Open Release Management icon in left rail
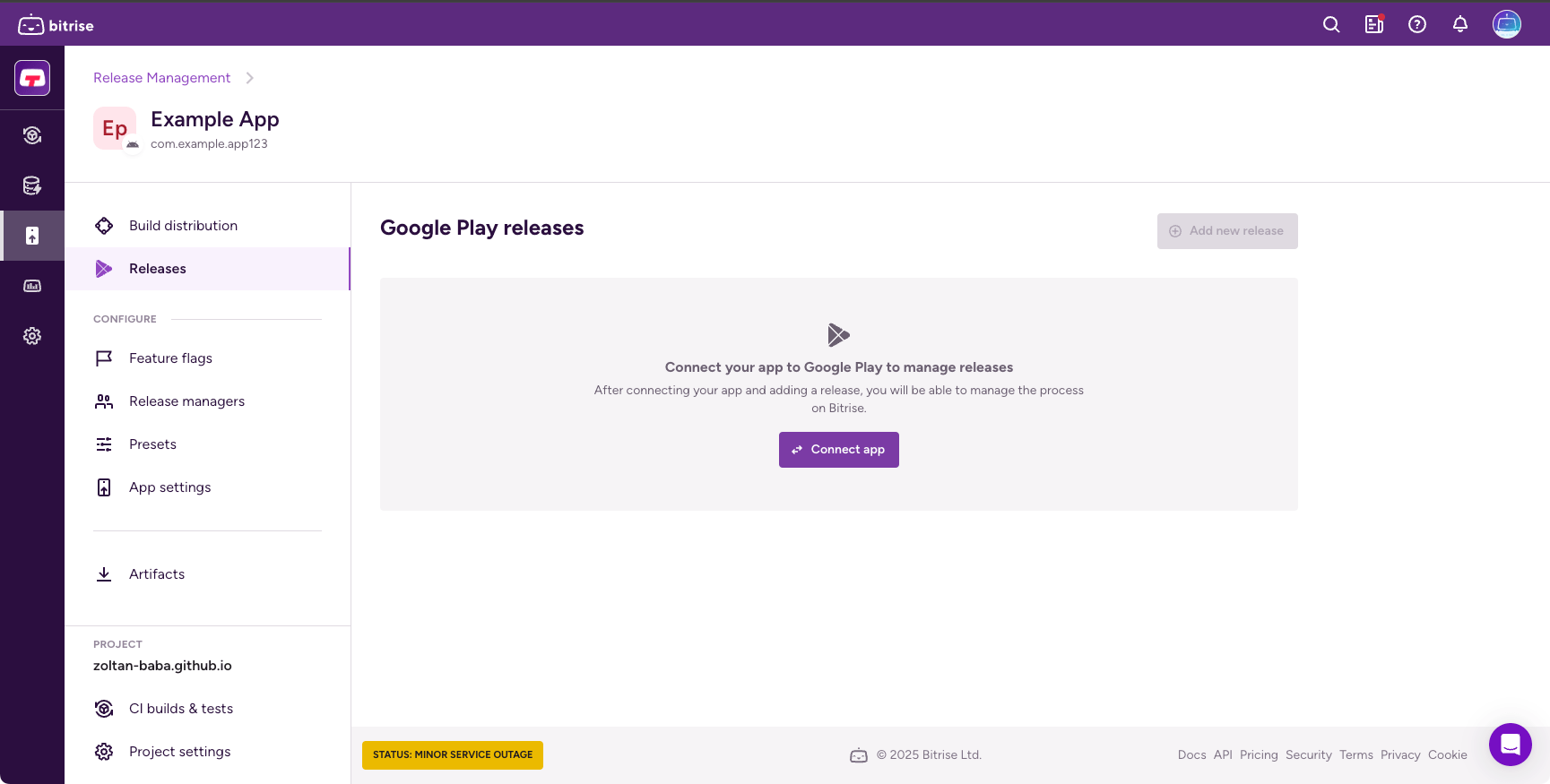Image resolution: width=1550 pixels, height=784 pixels. click(32, 236)
